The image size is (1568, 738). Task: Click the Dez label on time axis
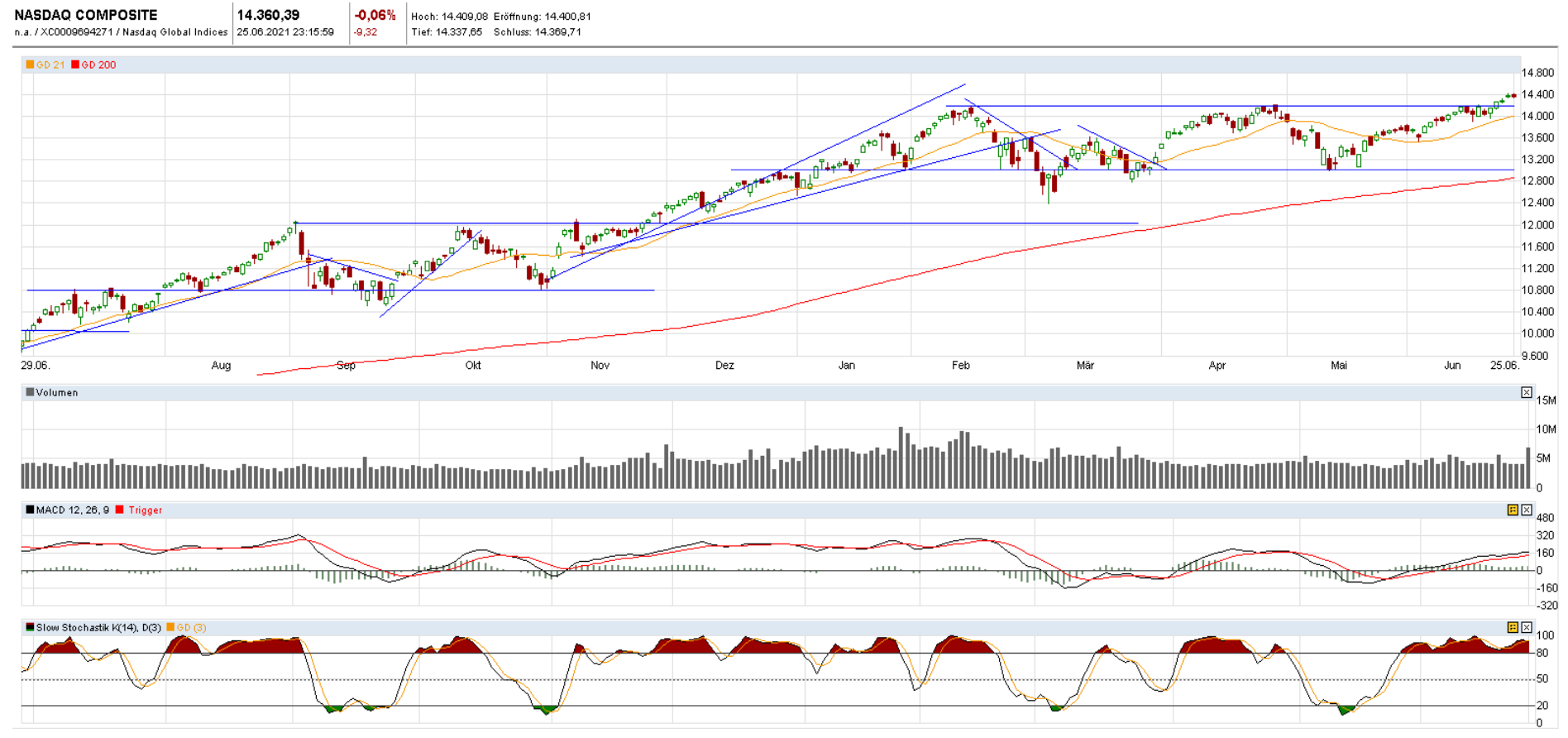[x=724, y=366]
